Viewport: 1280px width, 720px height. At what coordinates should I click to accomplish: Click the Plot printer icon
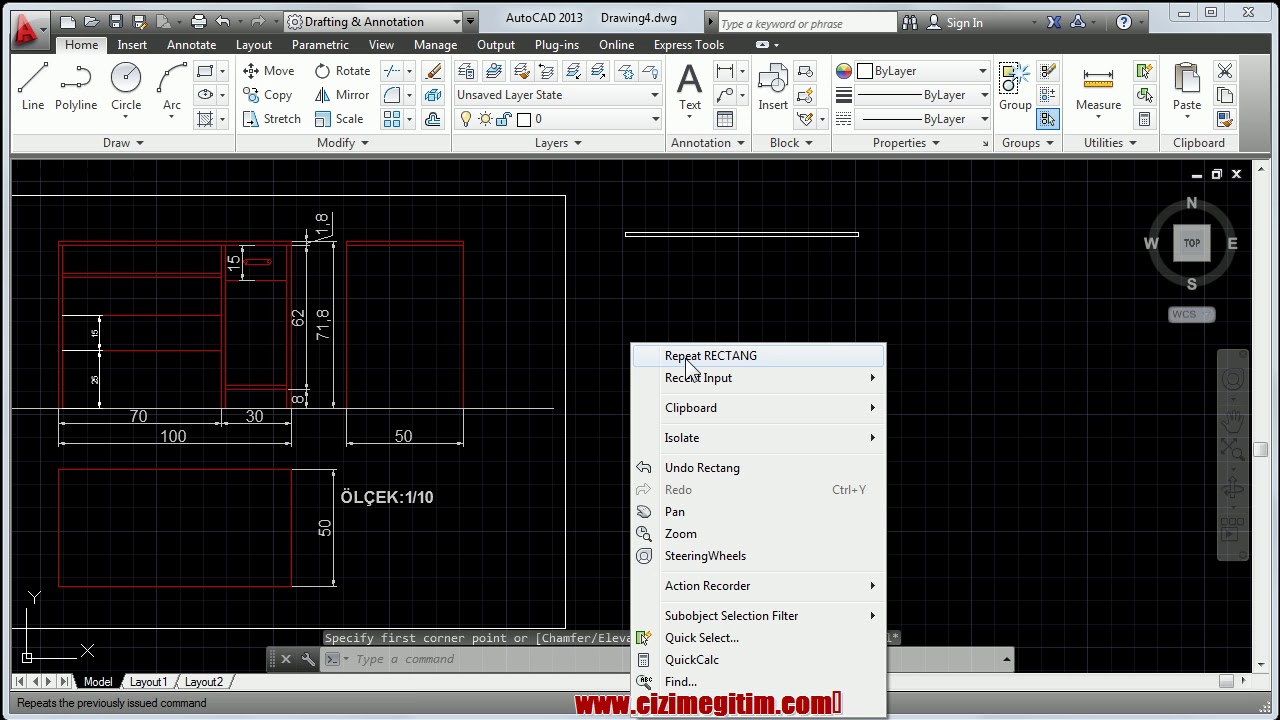[198, 21]
